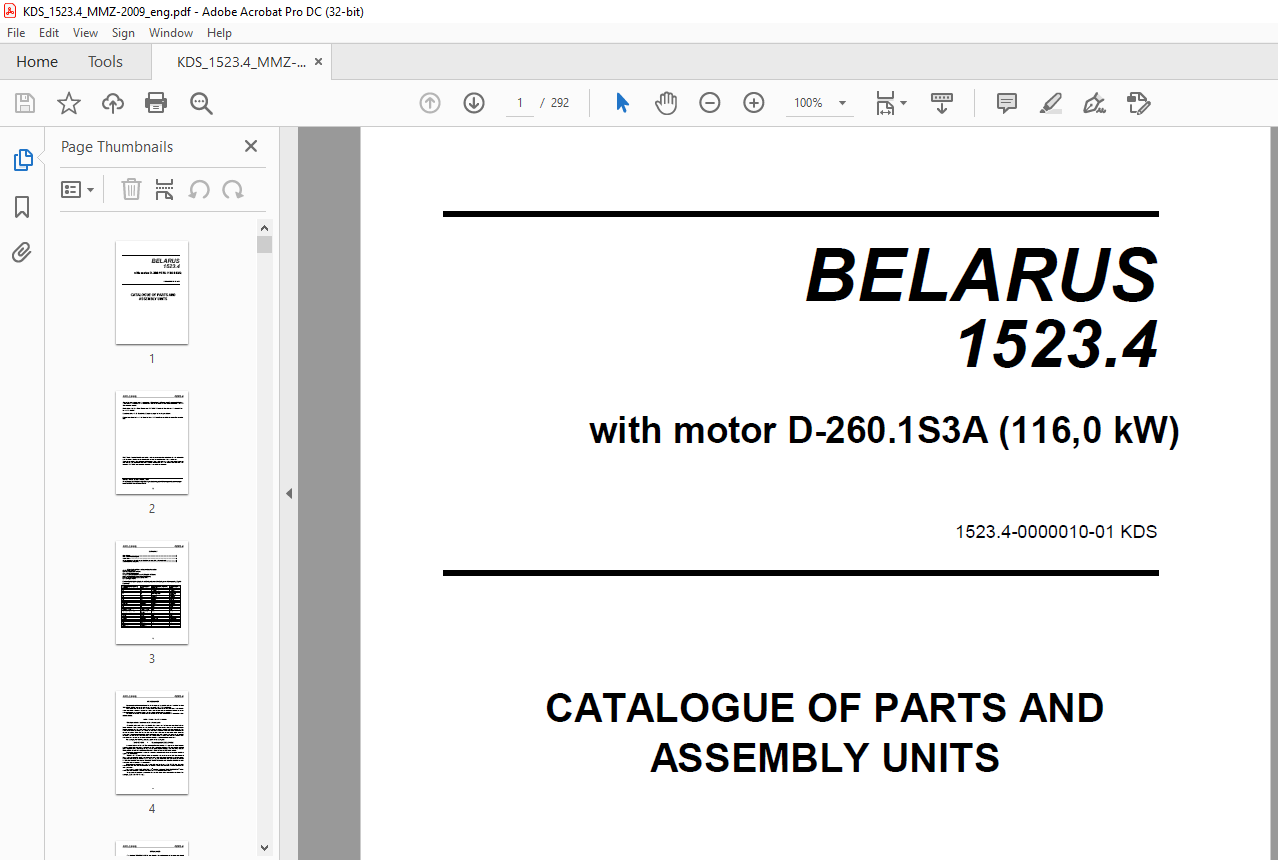Activate the Hand pan tool

click(666, 103)
